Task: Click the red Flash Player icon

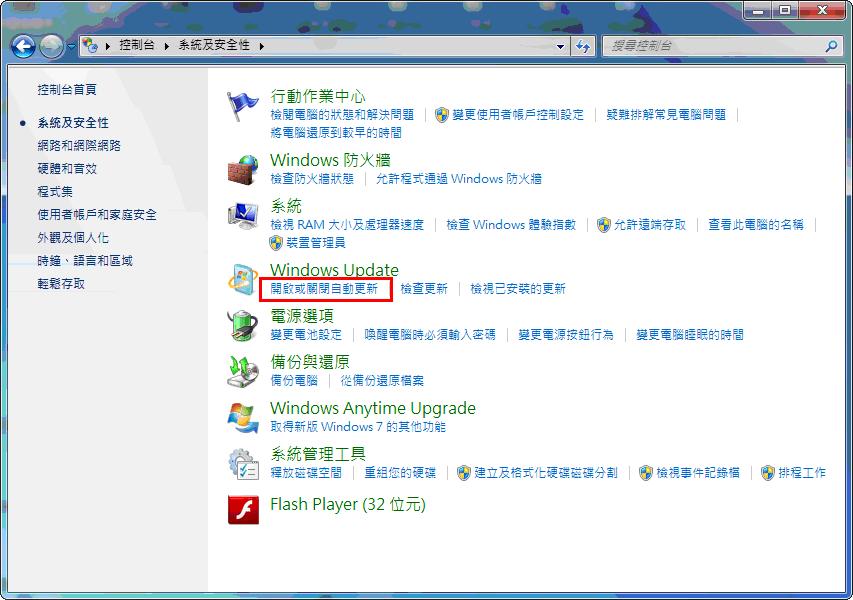Action: [243, 510]
